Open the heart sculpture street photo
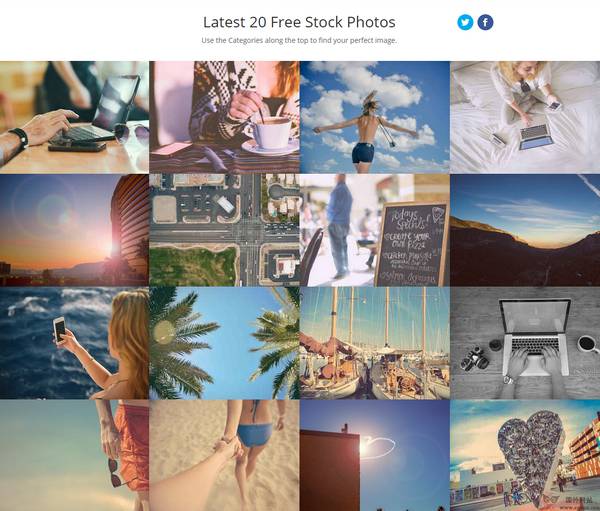Screen dimensions: 600x511 [525, 455]
